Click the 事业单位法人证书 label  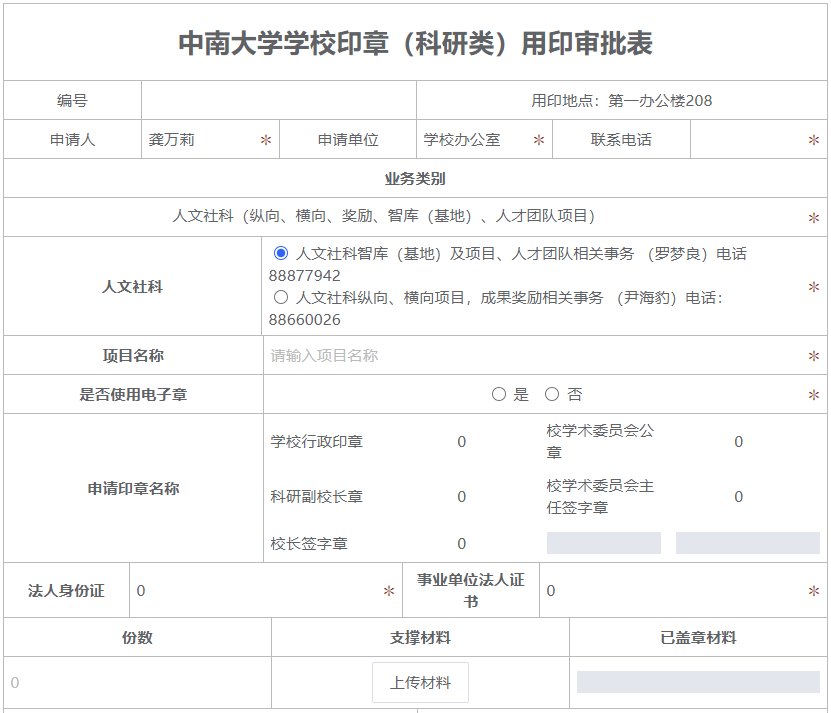pos(471,591)
